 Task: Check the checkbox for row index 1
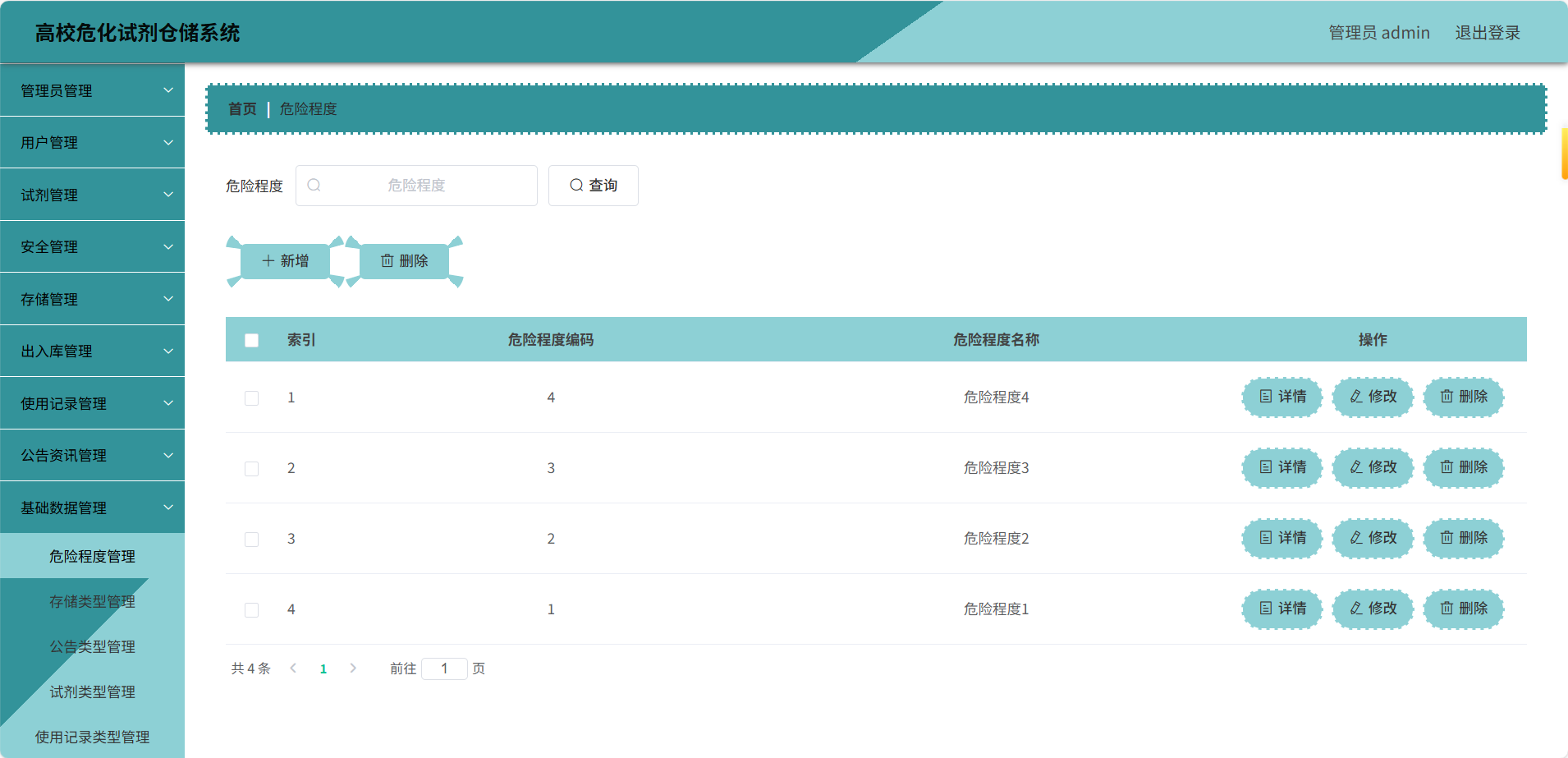coord(252,398)
